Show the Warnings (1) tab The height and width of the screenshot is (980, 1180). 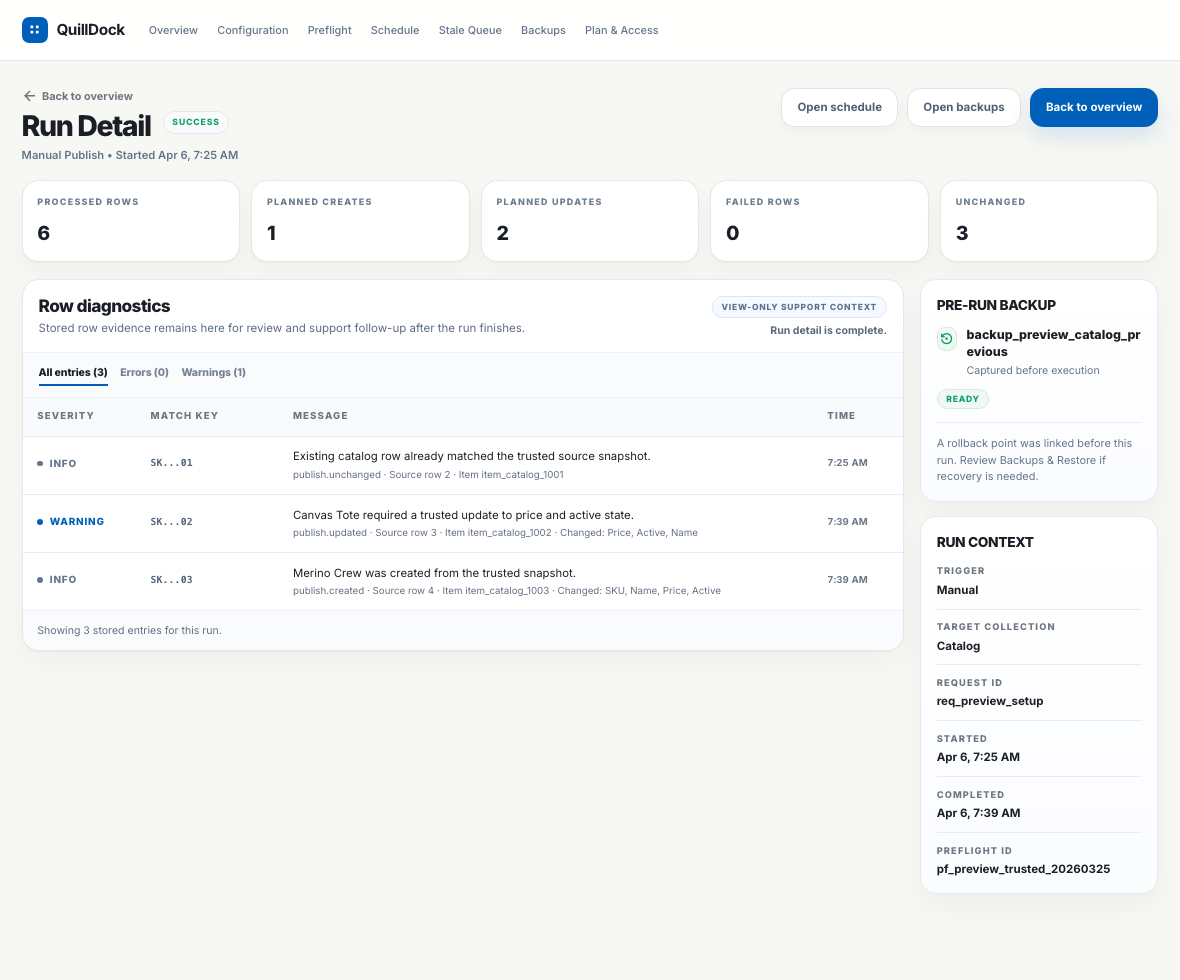pos(213,372)
